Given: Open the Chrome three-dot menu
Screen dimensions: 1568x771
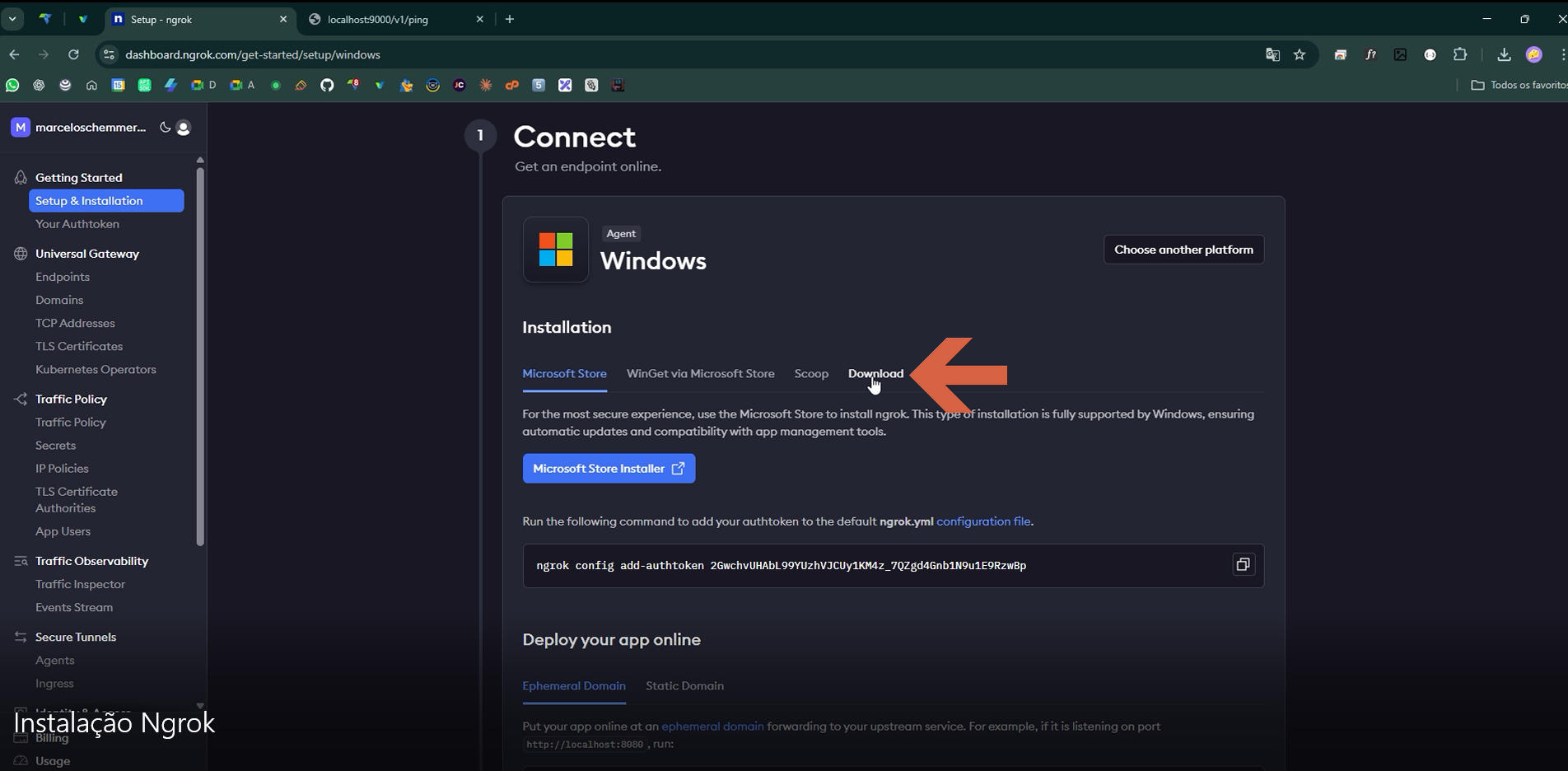Looking at the screenshot, I should [x=1562, y=54].
